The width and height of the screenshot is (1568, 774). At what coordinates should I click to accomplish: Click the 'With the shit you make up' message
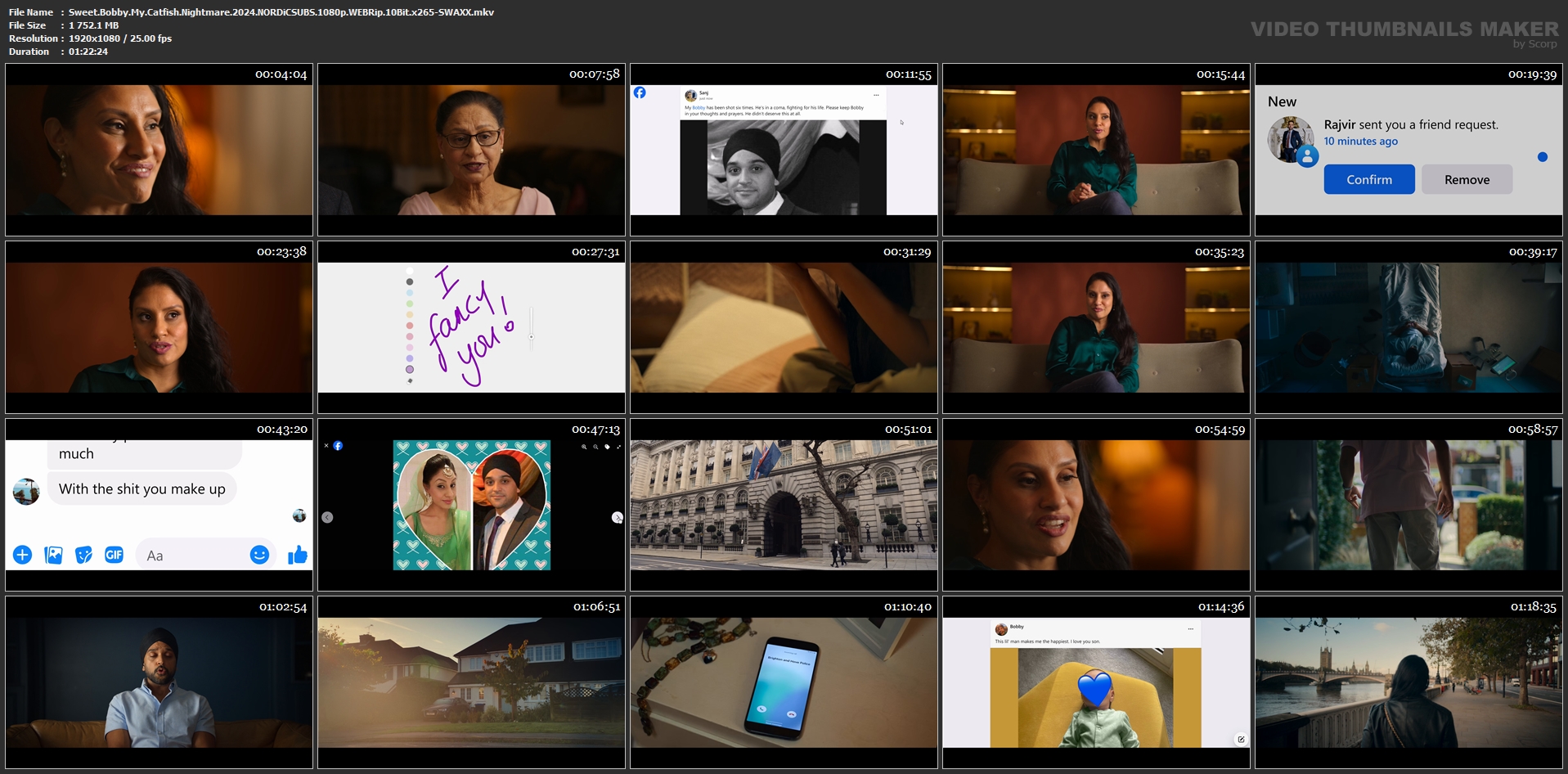pyautogui.click(x=142, y=489)
